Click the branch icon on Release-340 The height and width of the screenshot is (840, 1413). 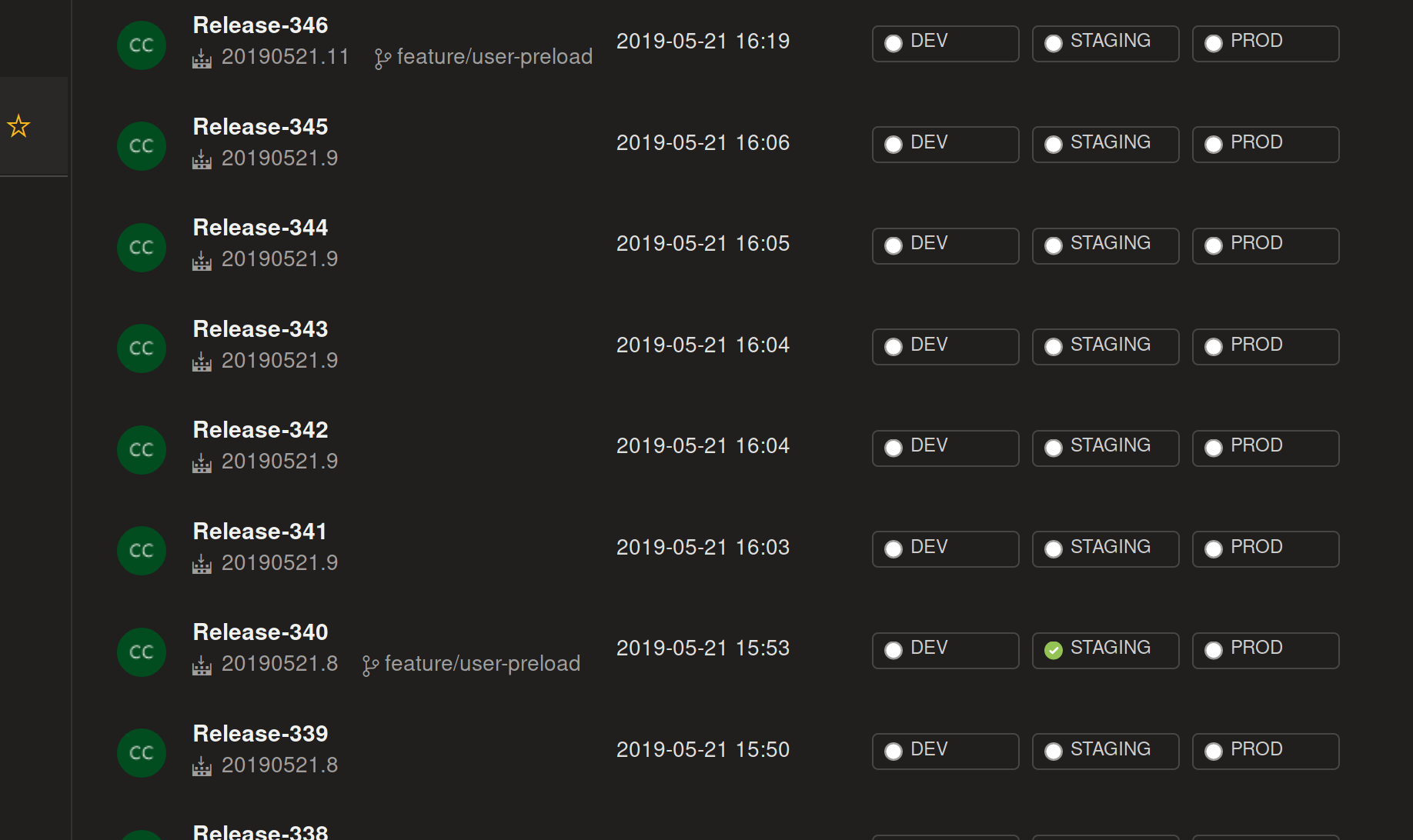(x=370, y=663)
